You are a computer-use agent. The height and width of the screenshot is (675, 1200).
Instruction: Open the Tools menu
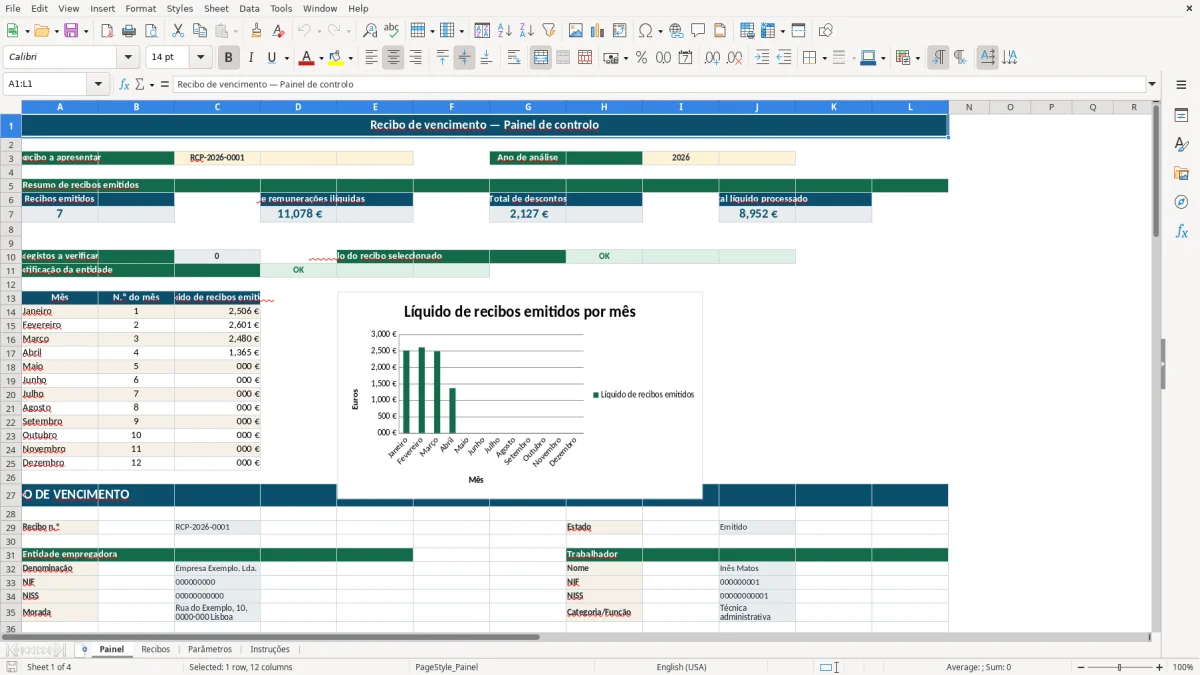pyautogui.click(x=281, y=8)
